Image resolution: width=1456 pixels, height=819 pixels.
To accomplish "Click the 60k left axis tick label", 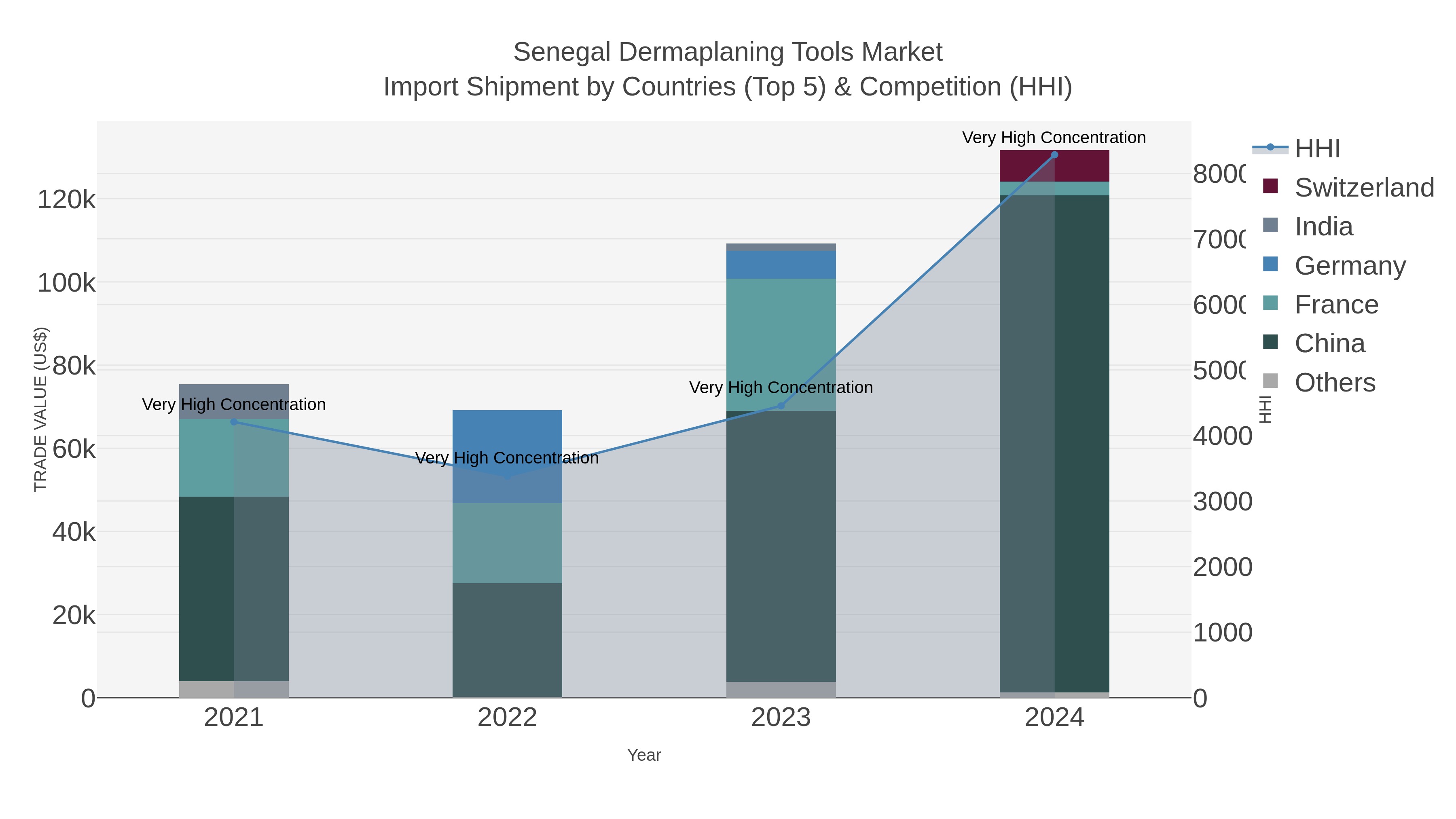I will (74, 449).
